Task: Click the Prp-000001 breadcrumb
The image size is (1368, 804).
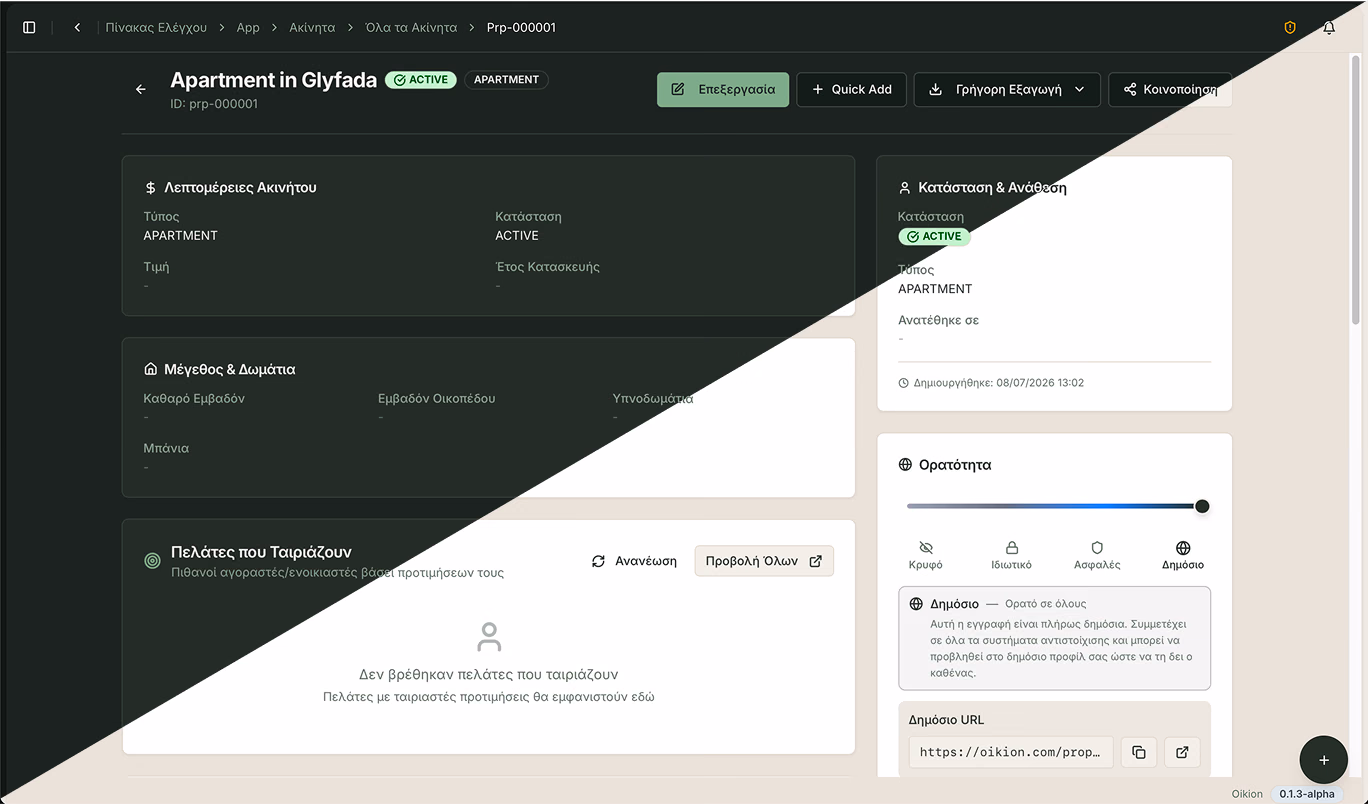Action: 521,27
